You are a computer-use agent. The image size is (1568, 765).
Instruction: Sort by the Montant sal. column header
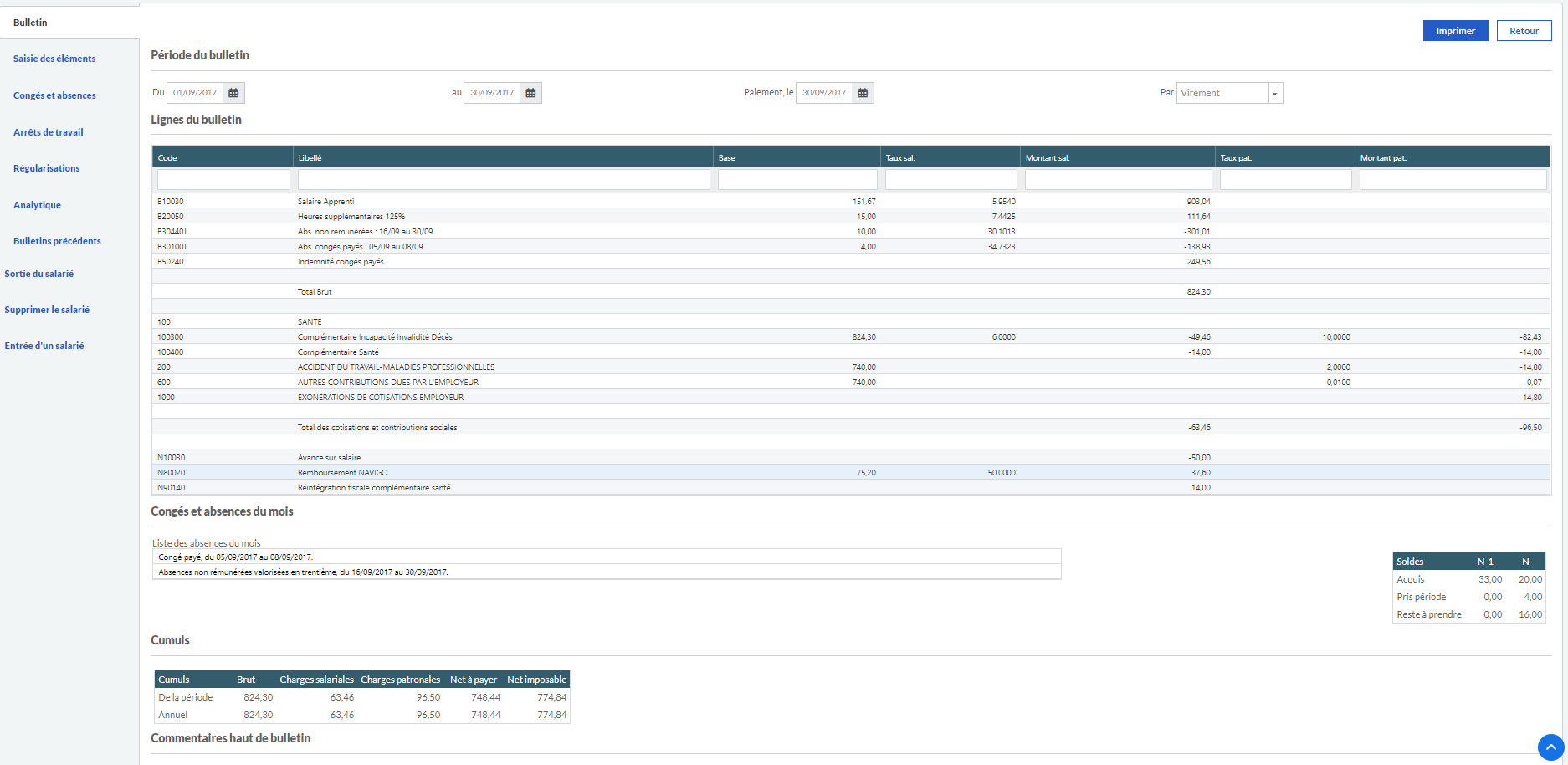[1118, 157]
